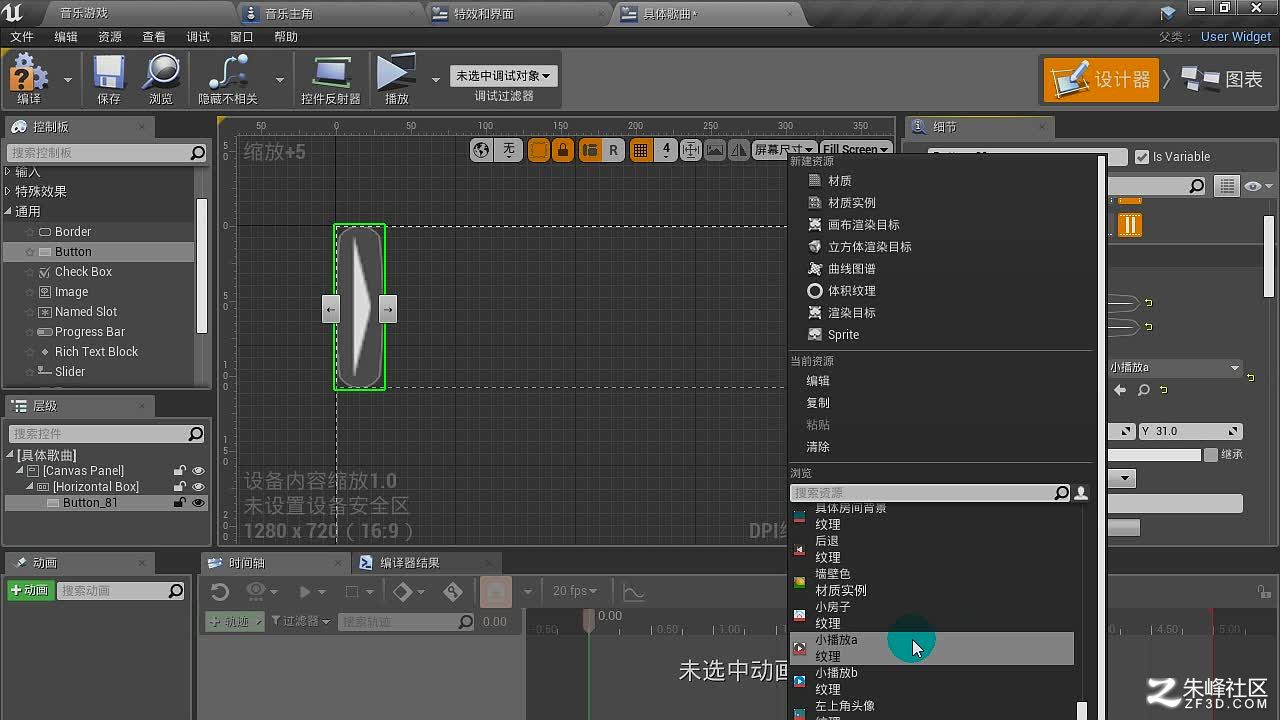1280x720 pixels.
Task: Open the screen size (屏幕尺寸) dropdown
Action: point(784,150)
